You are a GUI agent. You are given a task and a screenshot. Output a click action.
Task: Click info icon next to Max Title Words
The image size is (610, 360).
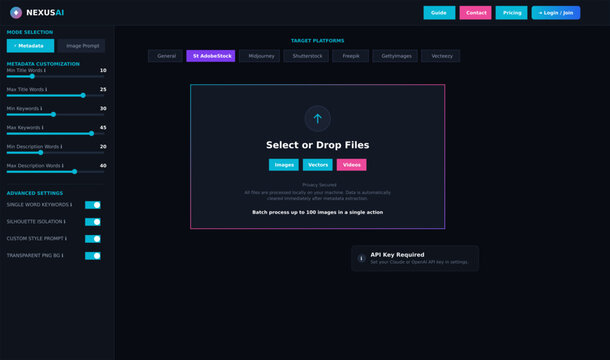(x=46, y=90)
